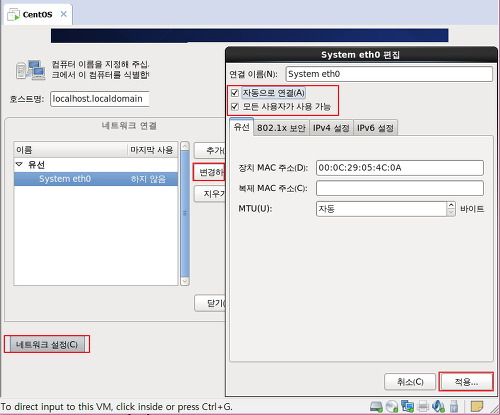Screen dimensions: 500x415
Task: Click the MTU value field
Action: [x=381, y=209]
